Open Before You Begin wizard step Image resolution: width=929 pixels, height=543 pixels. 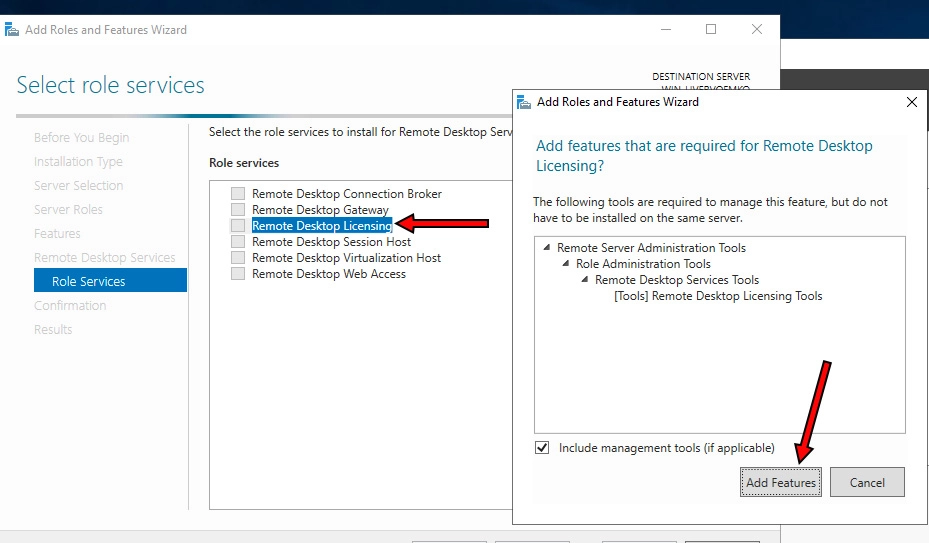tap(81, 138)
